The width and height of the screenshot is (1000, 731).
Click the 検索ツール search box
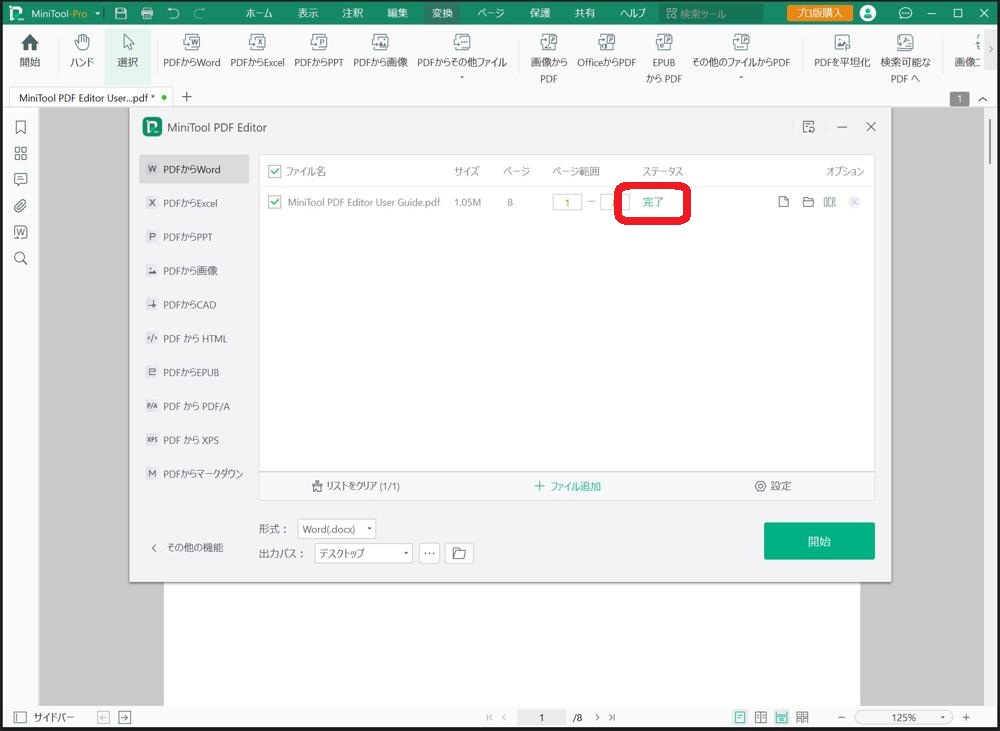[712, 13]
